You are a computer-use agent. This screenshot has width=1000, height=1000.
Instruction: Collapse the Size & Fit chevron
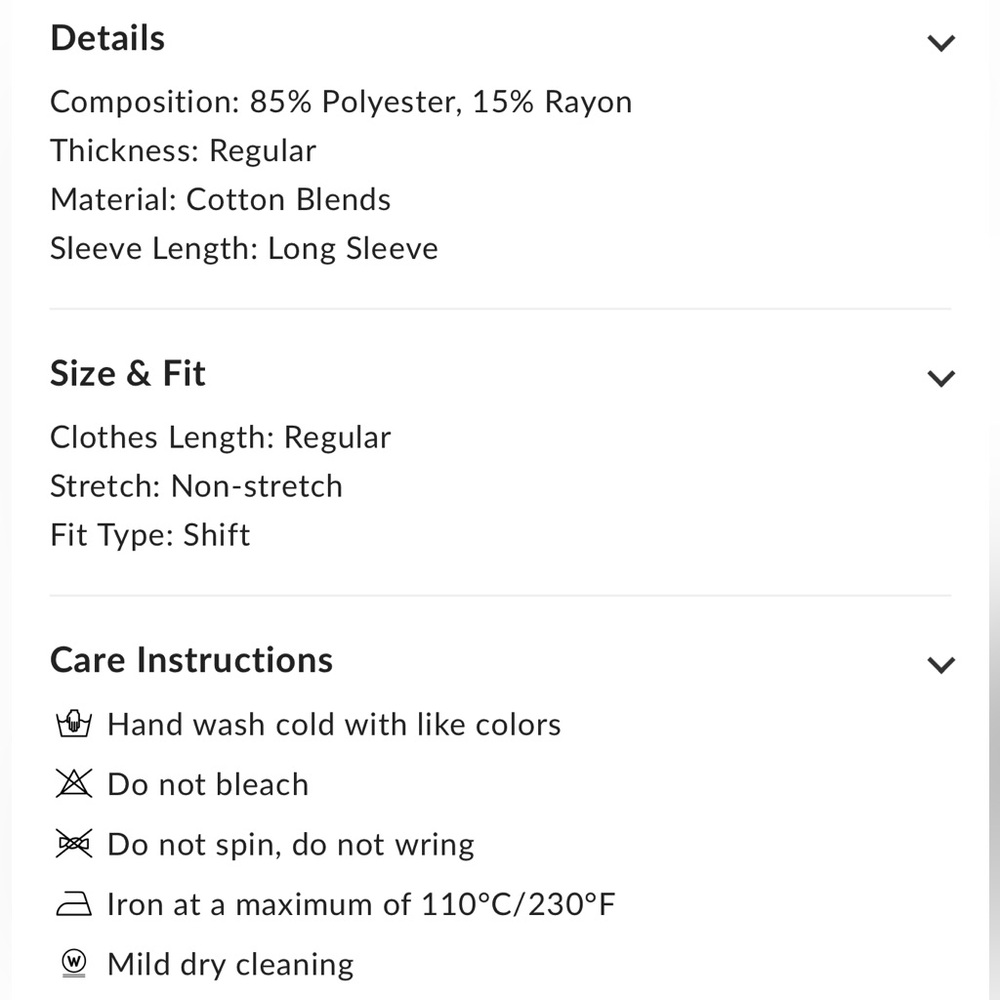point(941,378)
